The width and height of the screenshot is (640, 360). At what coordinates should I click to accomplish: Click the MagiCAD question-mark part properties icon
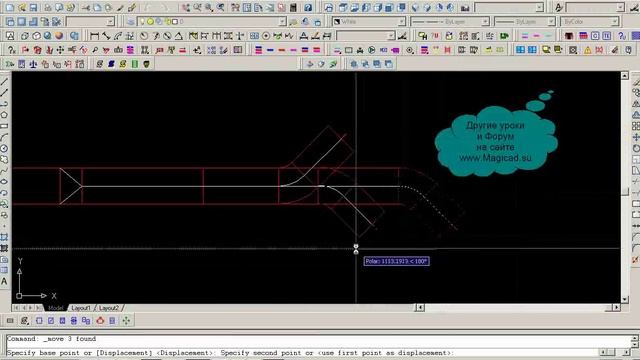[x=11, y=50]
